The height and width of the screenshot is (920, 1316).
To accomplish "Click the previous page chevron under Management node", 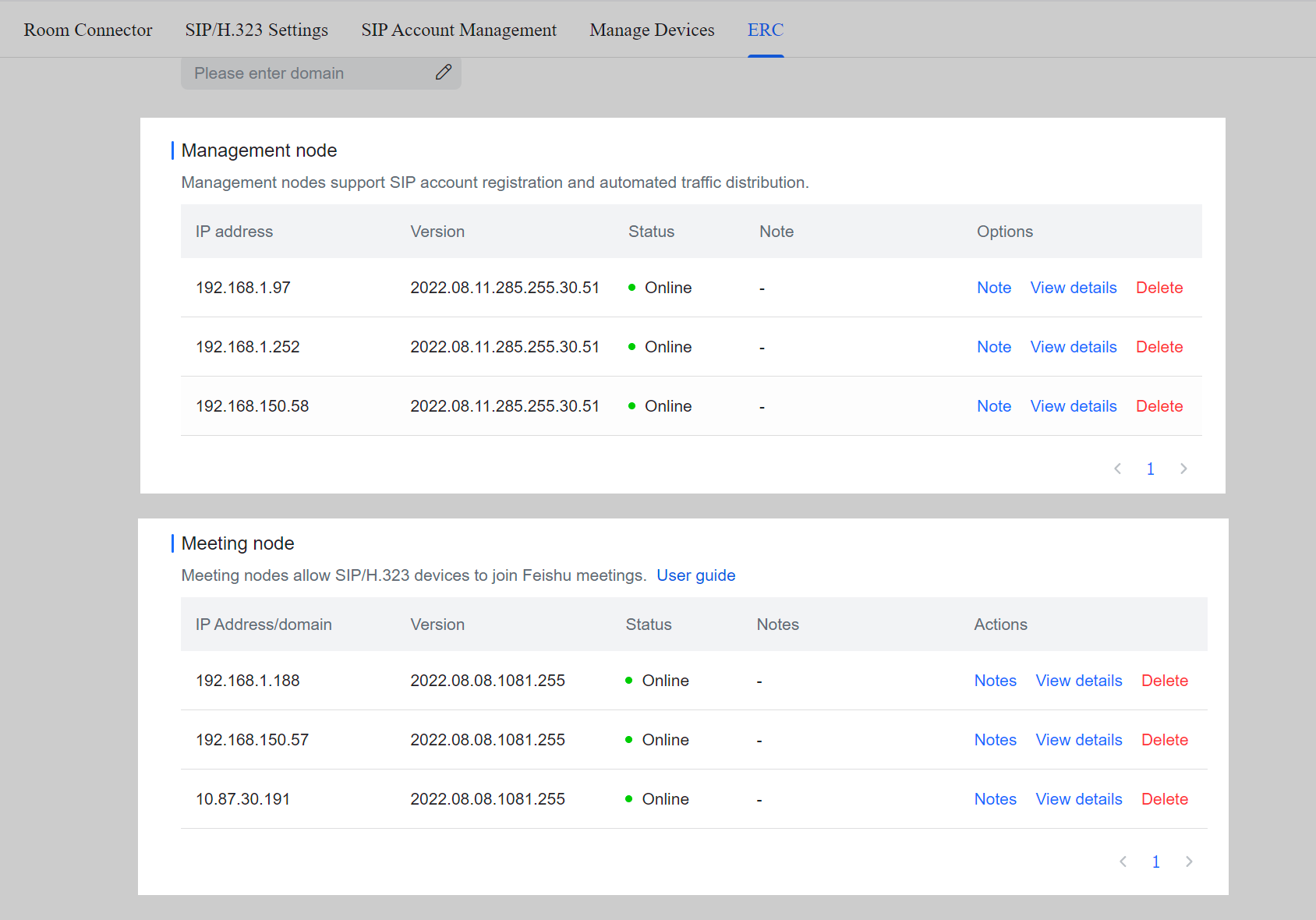I will pos(1117,469).
